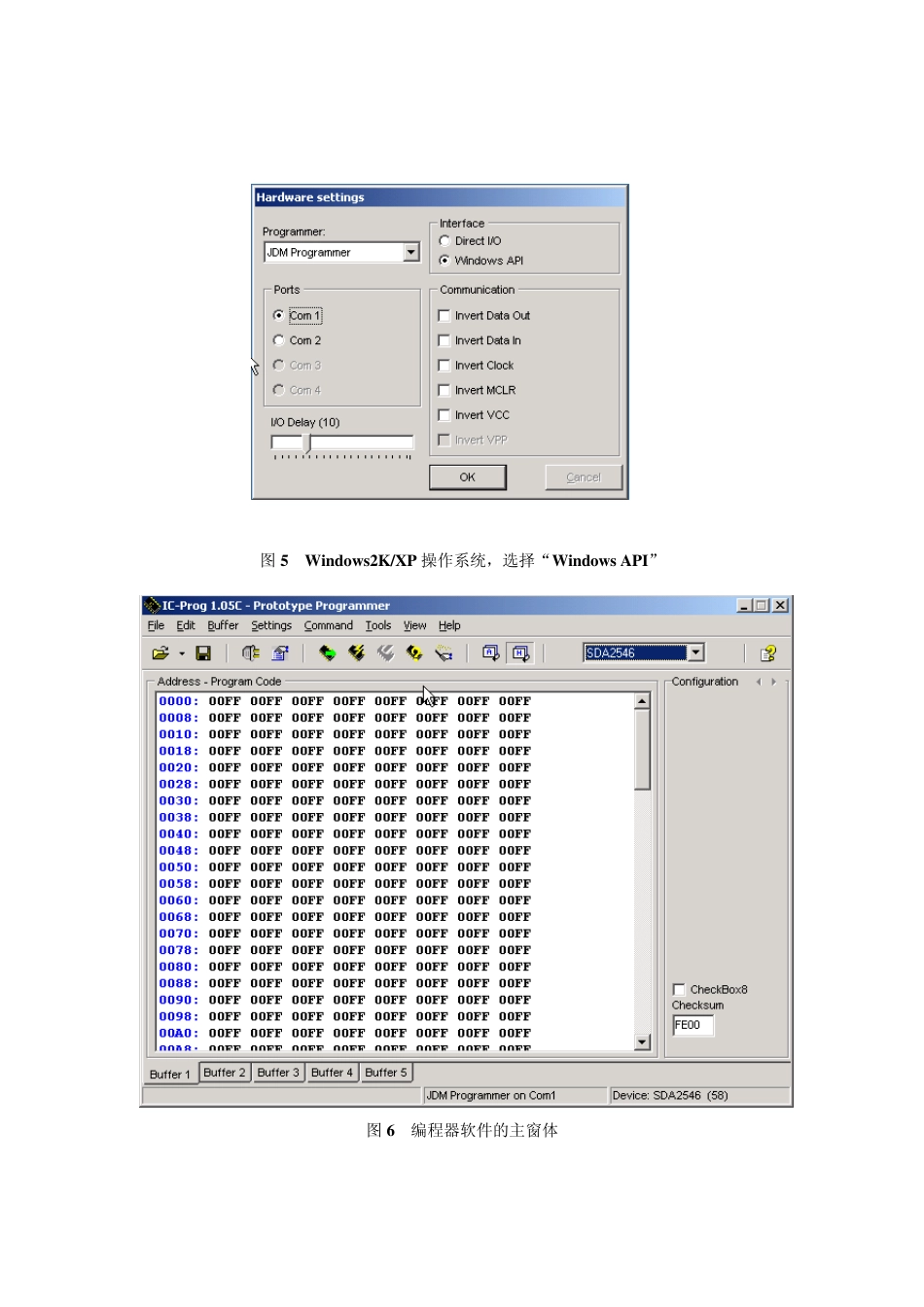The image size is (924, 1307).
Task: Switch to Buffer 2 tab
Action: [225, 1073]
